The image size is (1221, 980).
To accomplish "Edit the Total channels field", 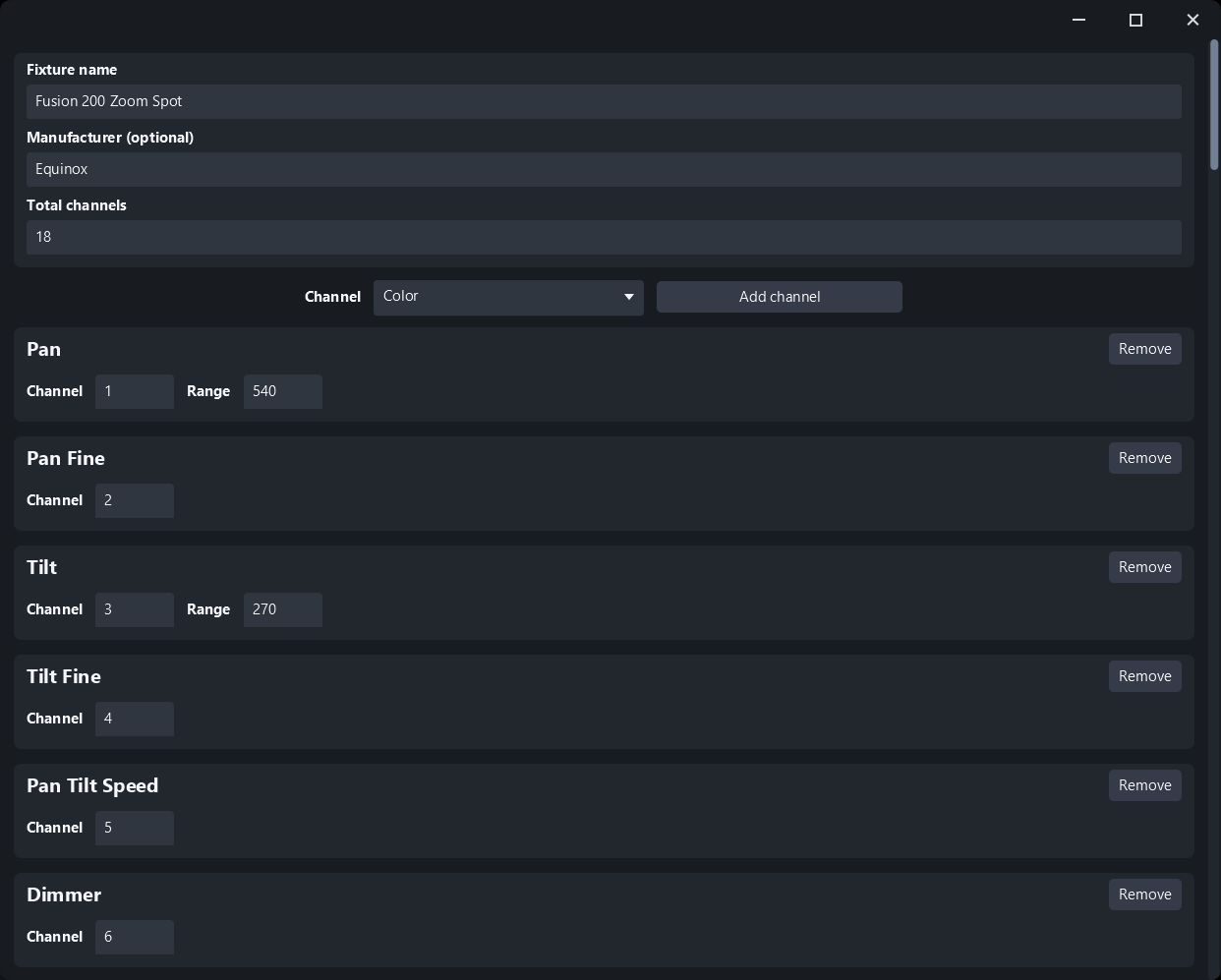I will click(x=604, y=237).
